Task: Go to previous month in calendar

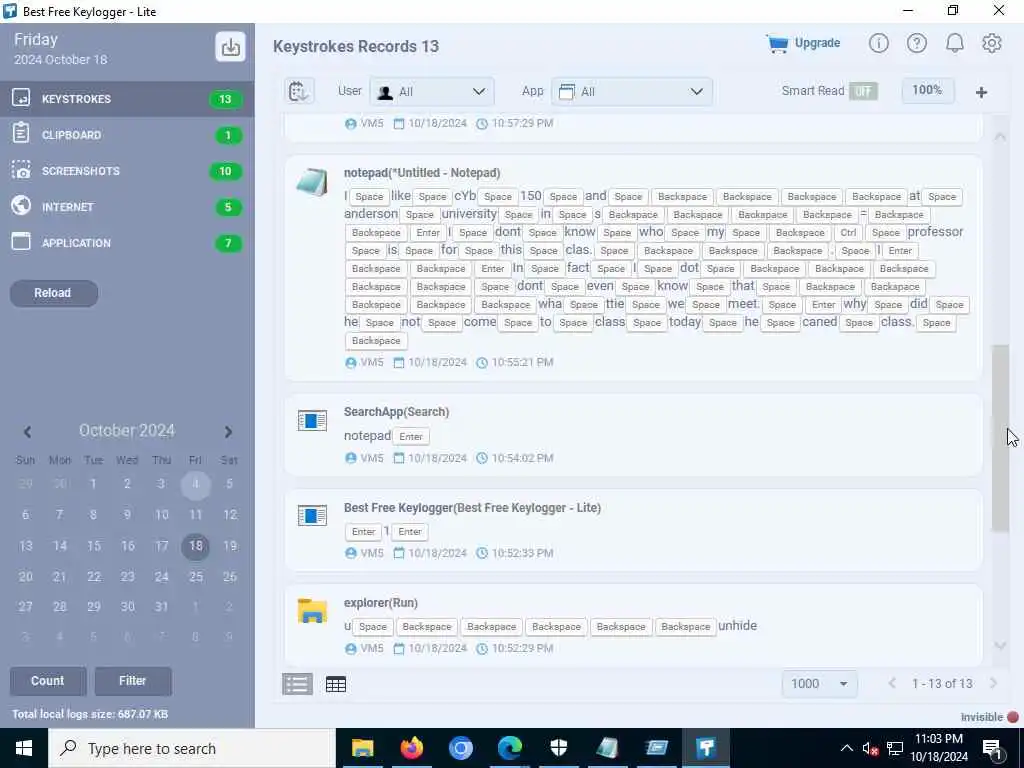Action: (x=27, y=432)
